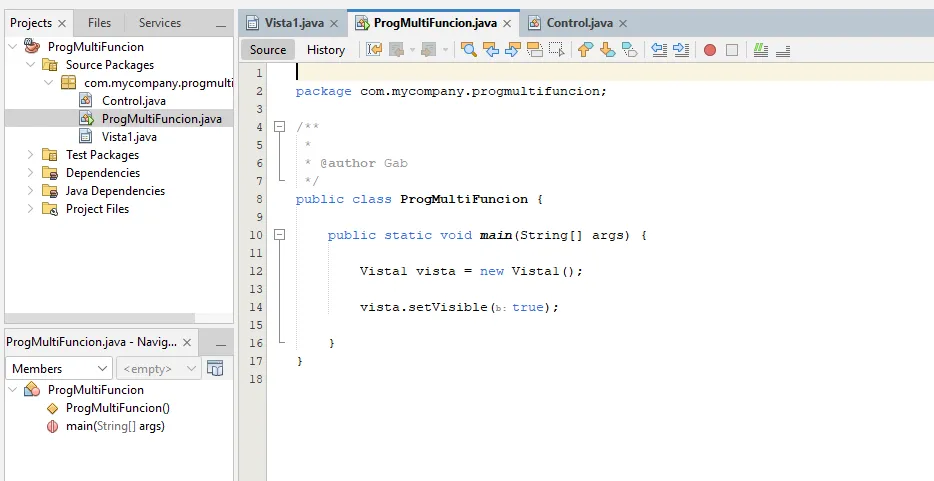Click the Test Packages folder icon
The width and height of the screenshot is (934, 481).
(50, 155)
